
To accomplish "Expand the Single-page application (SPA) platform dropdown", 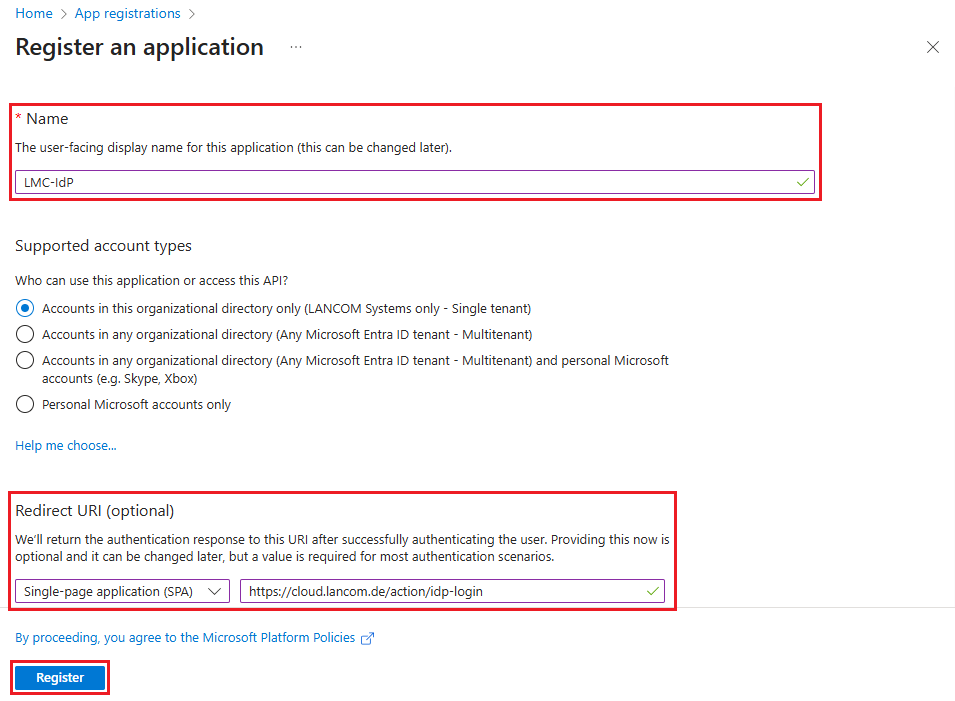I will coord(122,591).
